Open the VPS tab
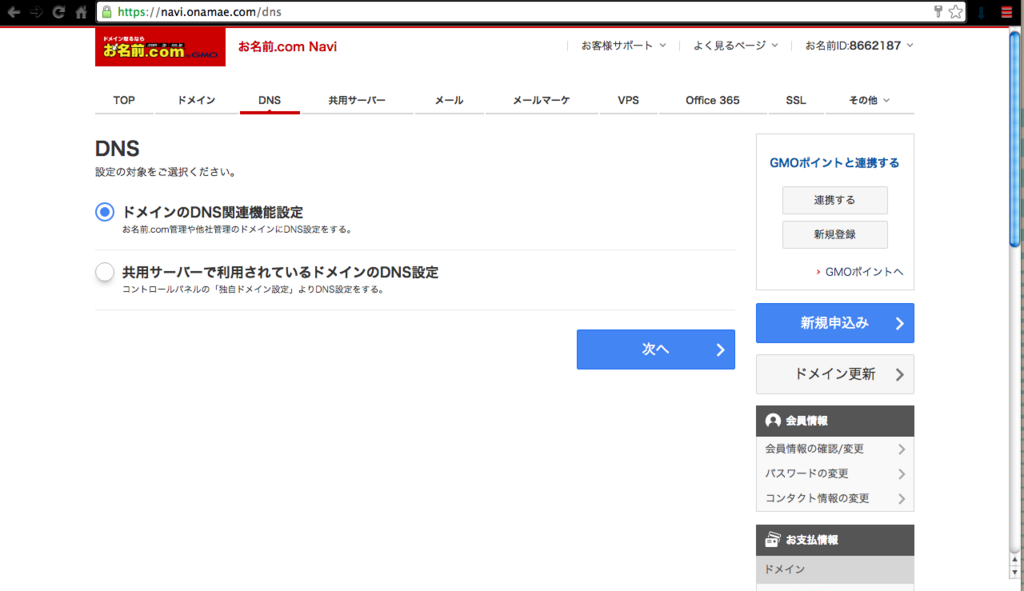 click(628, 100)
